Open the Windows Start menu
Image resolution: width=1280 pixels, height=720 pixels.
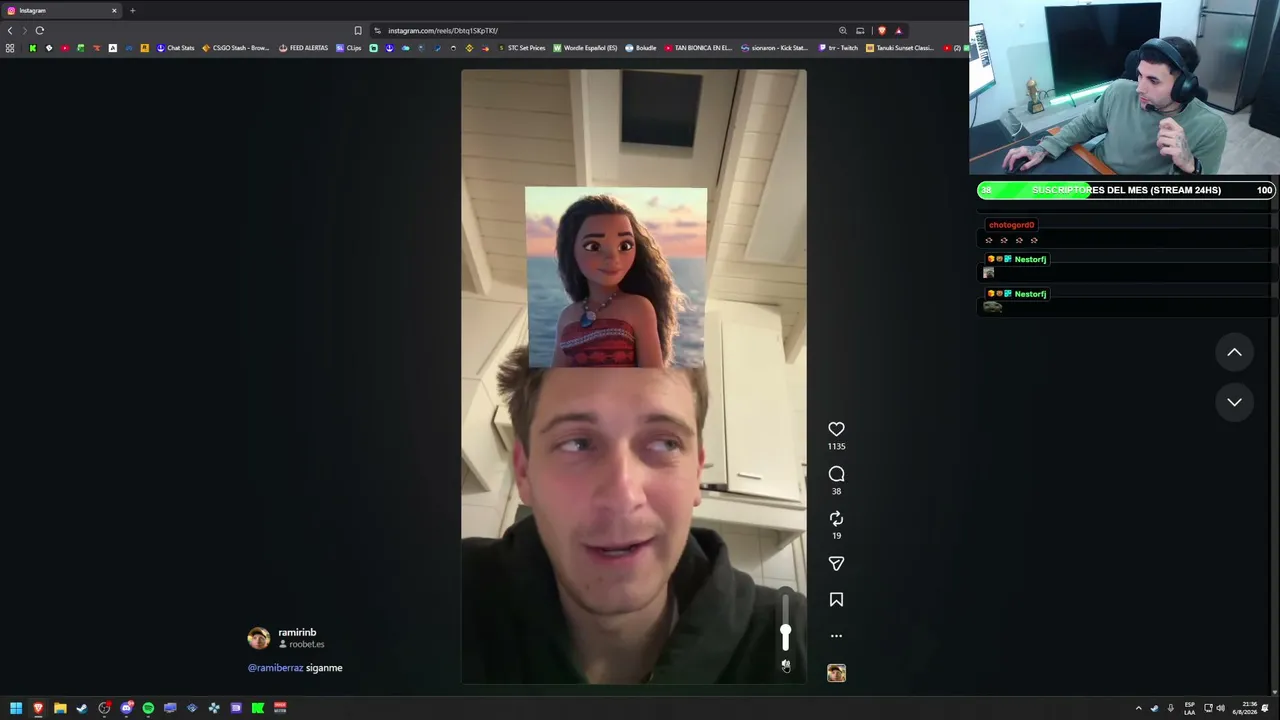(16, 708)
